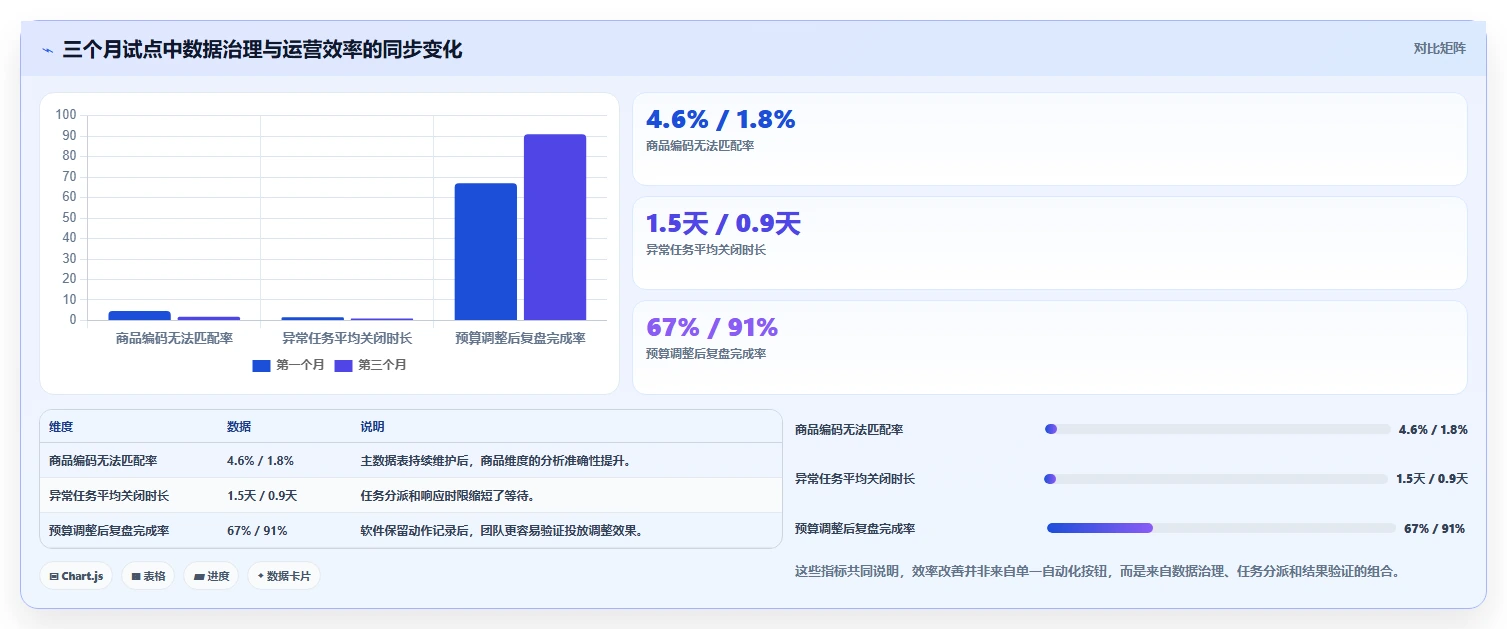Viewport: 1507px width, 629px height.
Task: Click the 第三个月 bar for 预算调整后复盘完成率
Action: pyautogui.click(x=555, y=227)
